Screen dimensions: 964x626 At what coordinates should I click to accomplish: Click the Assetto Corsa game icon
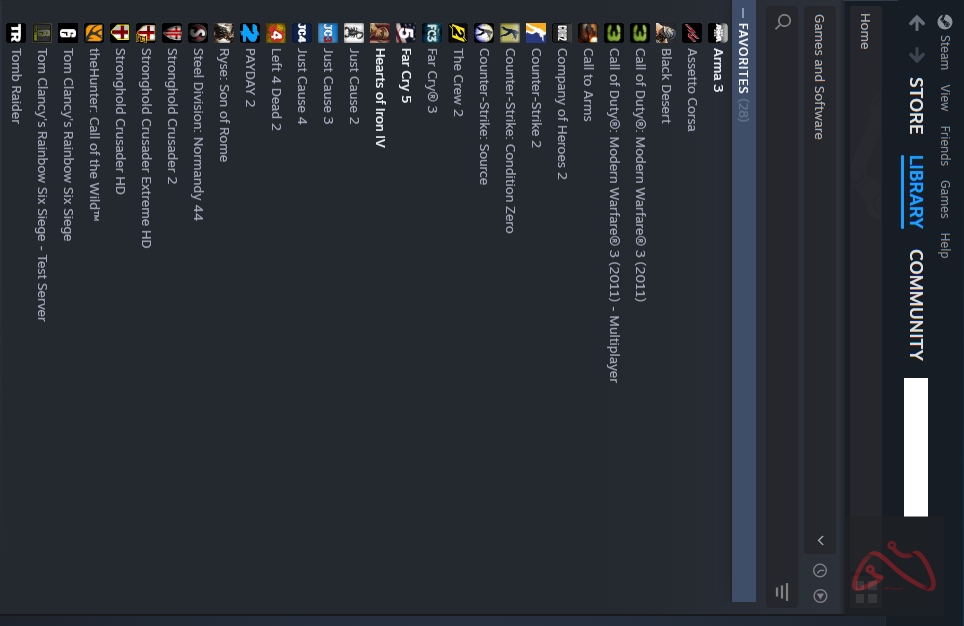pos(691,33)
